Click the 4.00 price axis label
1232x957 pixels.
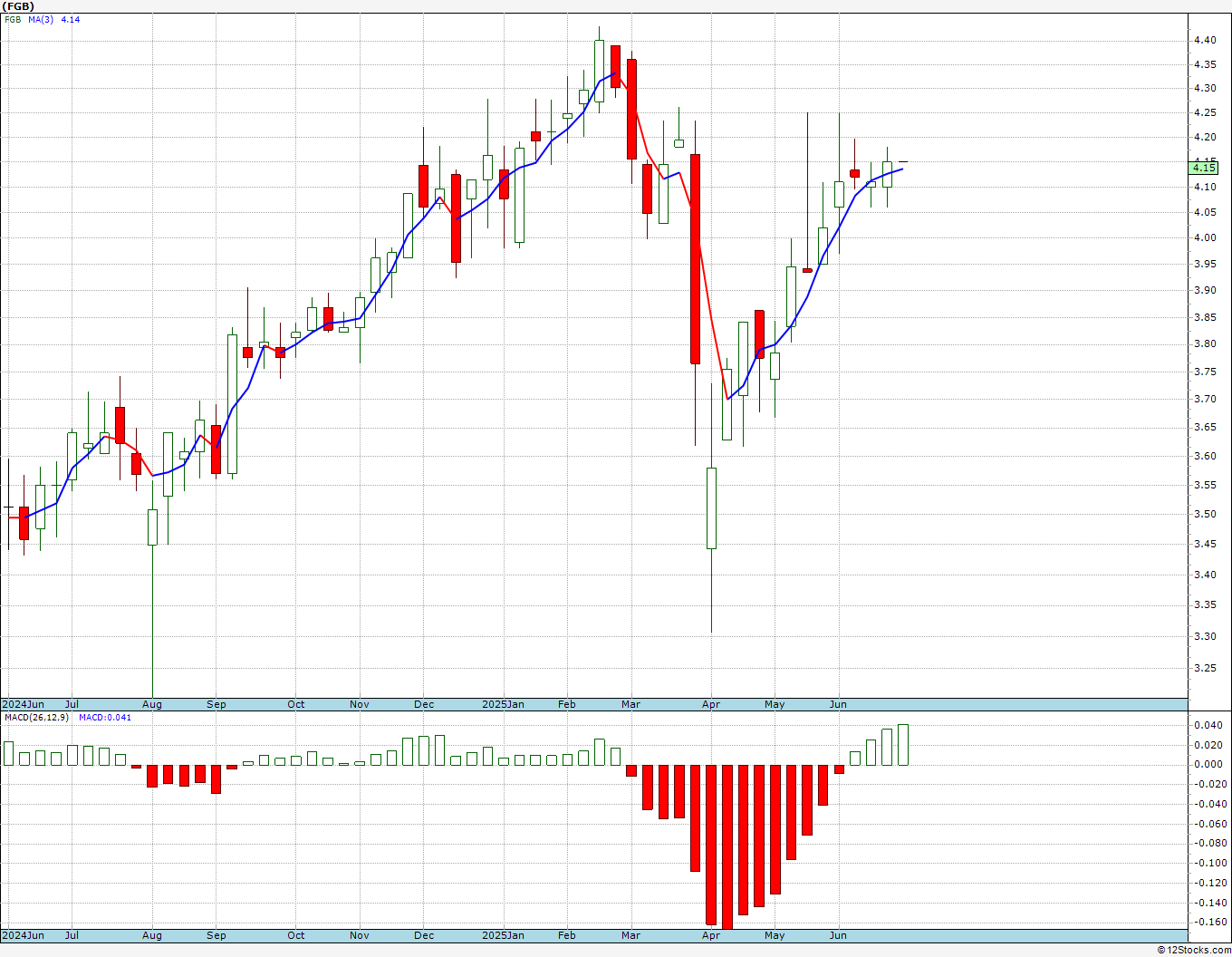1205,237
